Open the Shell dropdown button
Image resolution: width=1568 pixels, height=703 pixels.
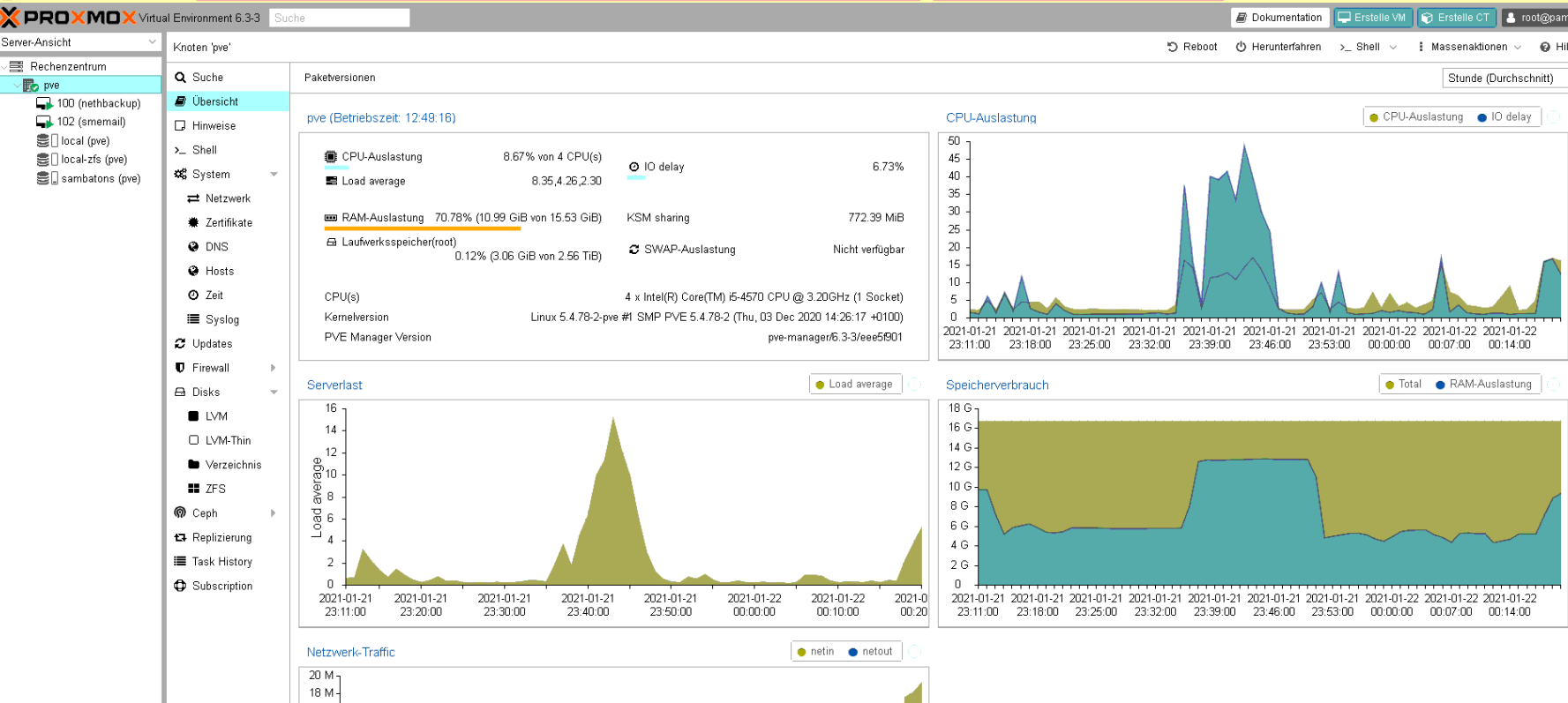tap(1369, 47)
